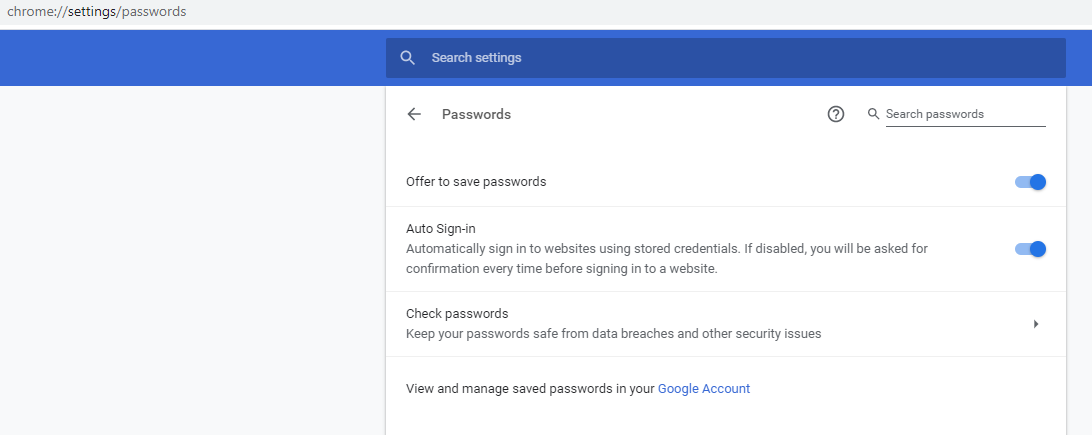The width and height of the screenshot is (1092, 435).
Task: Click the Keep your passwords safe description
Action: [x=614, y=333]
